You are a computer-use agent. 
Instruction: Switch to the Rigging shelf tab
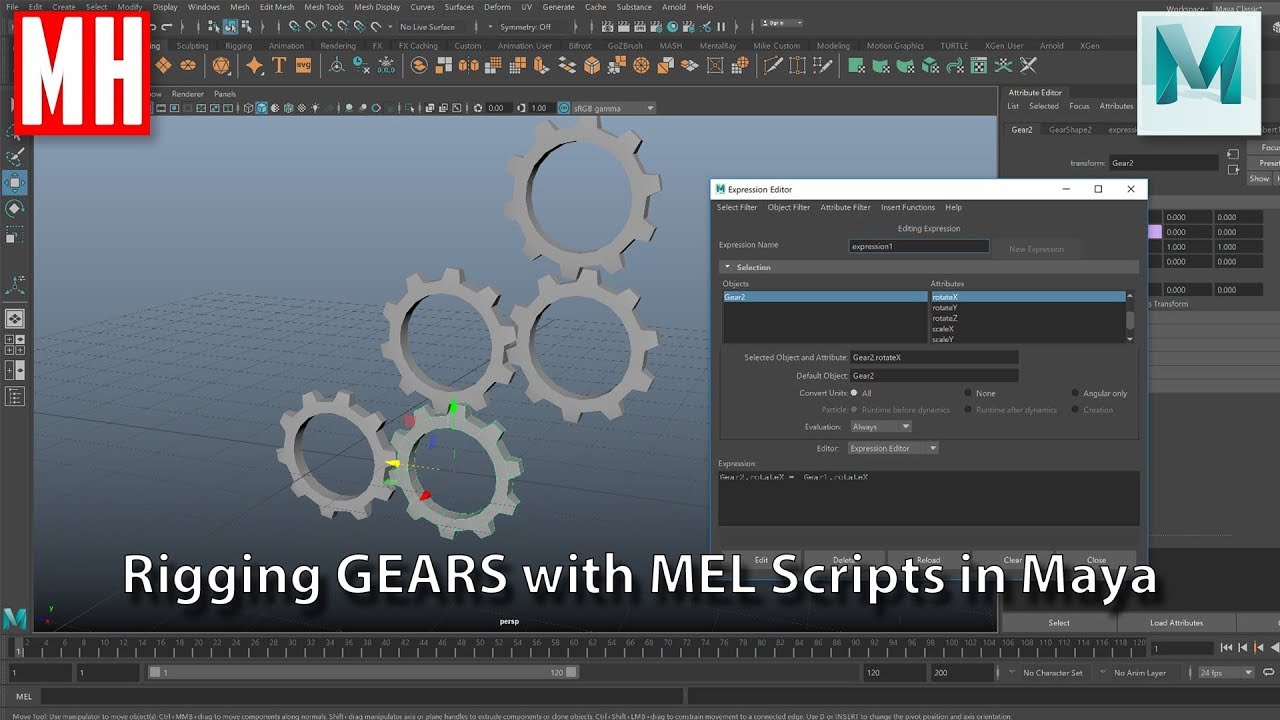click(239, 46)
